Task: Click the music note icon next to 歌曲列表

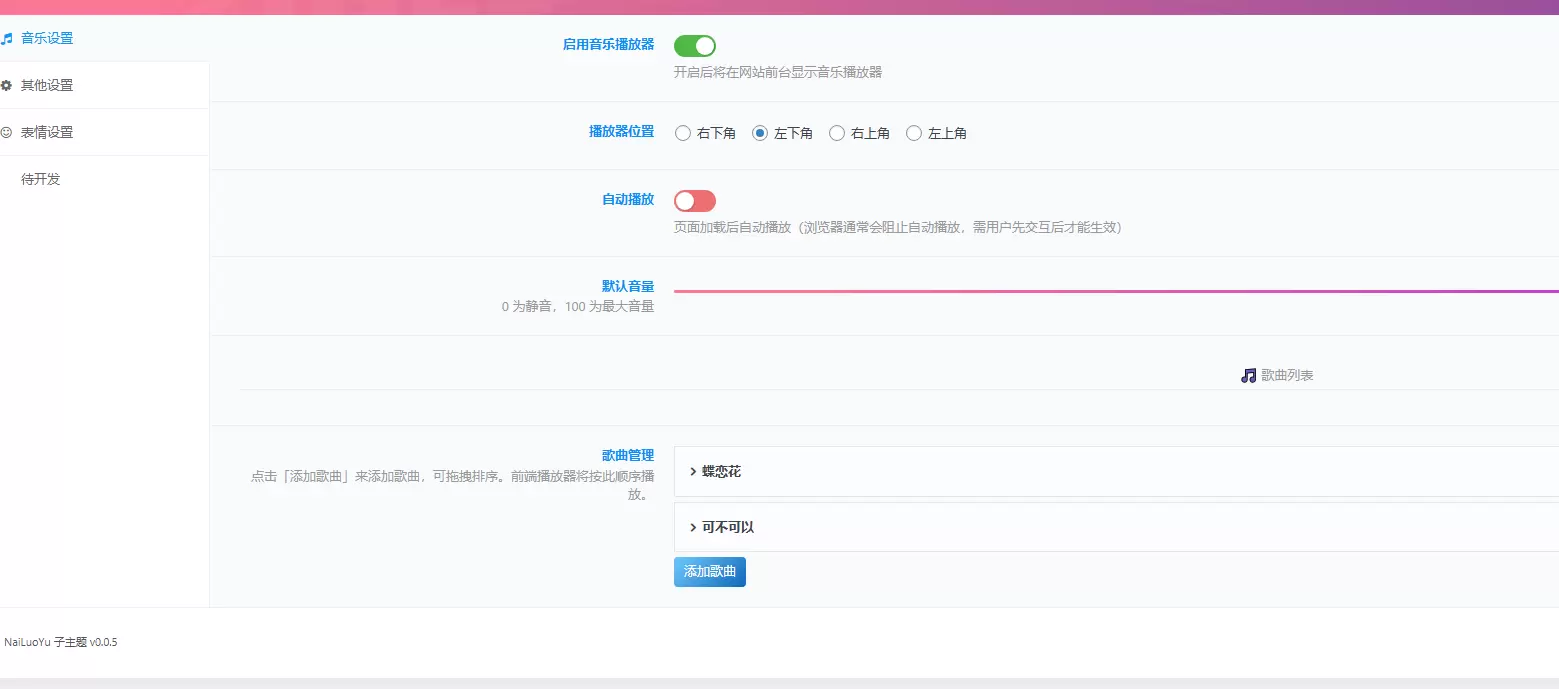Action: pos(1248,376)
